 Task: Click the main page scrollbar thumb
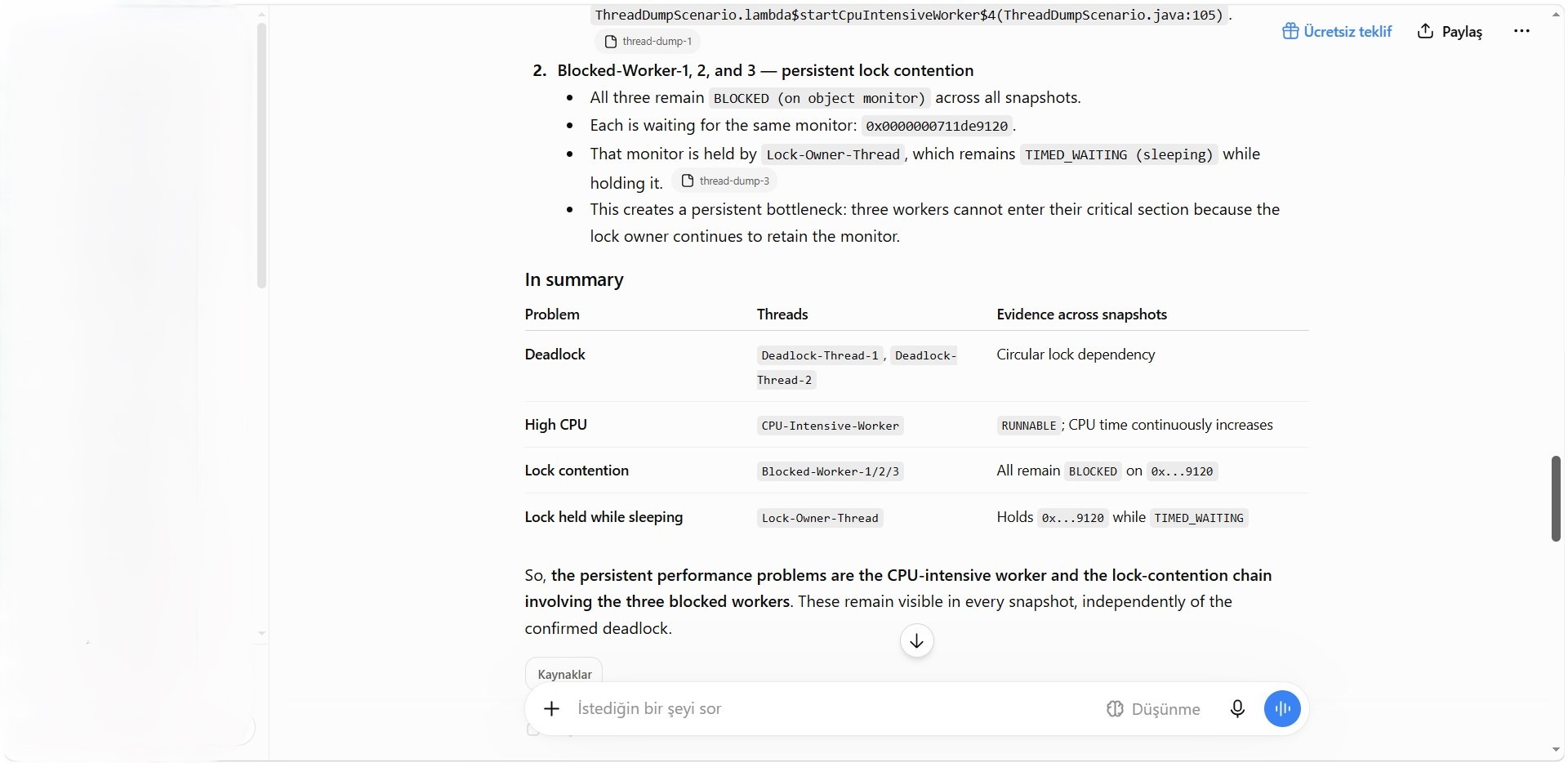[1556, 498]
